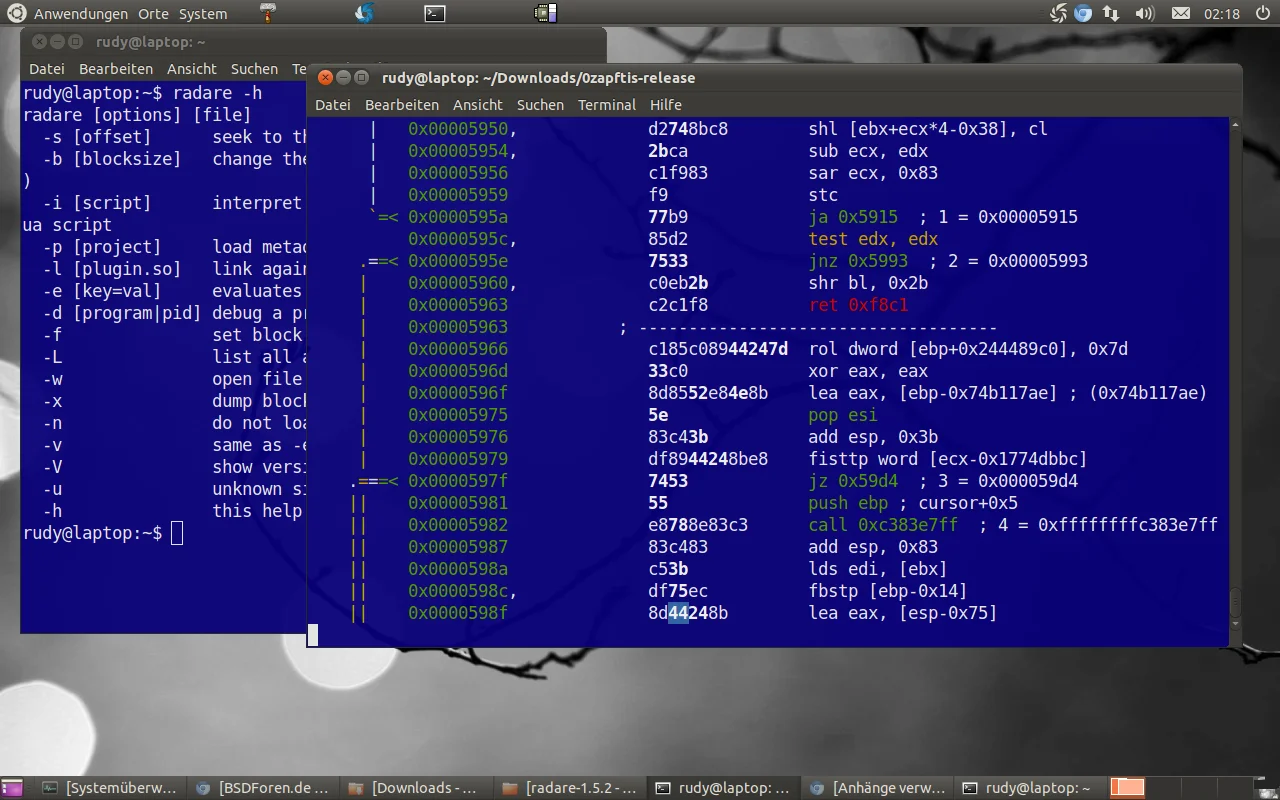Click the cursor at the bottom rudy@laptop:~$ prompt
Viewport: 1280px width, 800px height.
177,533
